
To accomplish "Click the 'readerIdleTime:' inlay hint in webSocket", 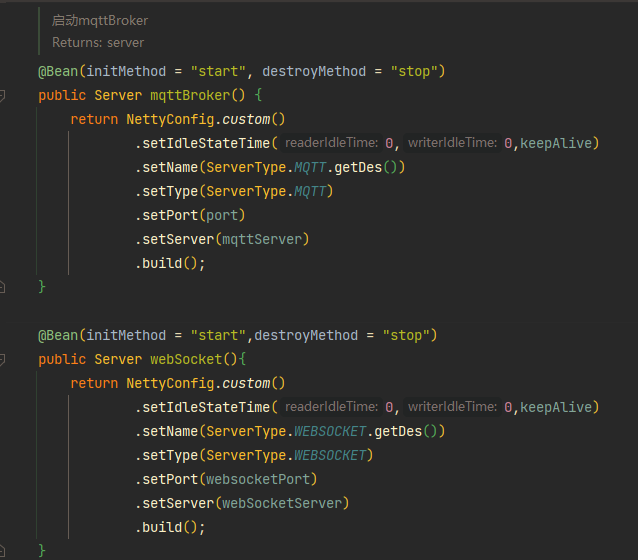I will pos(331,407).
